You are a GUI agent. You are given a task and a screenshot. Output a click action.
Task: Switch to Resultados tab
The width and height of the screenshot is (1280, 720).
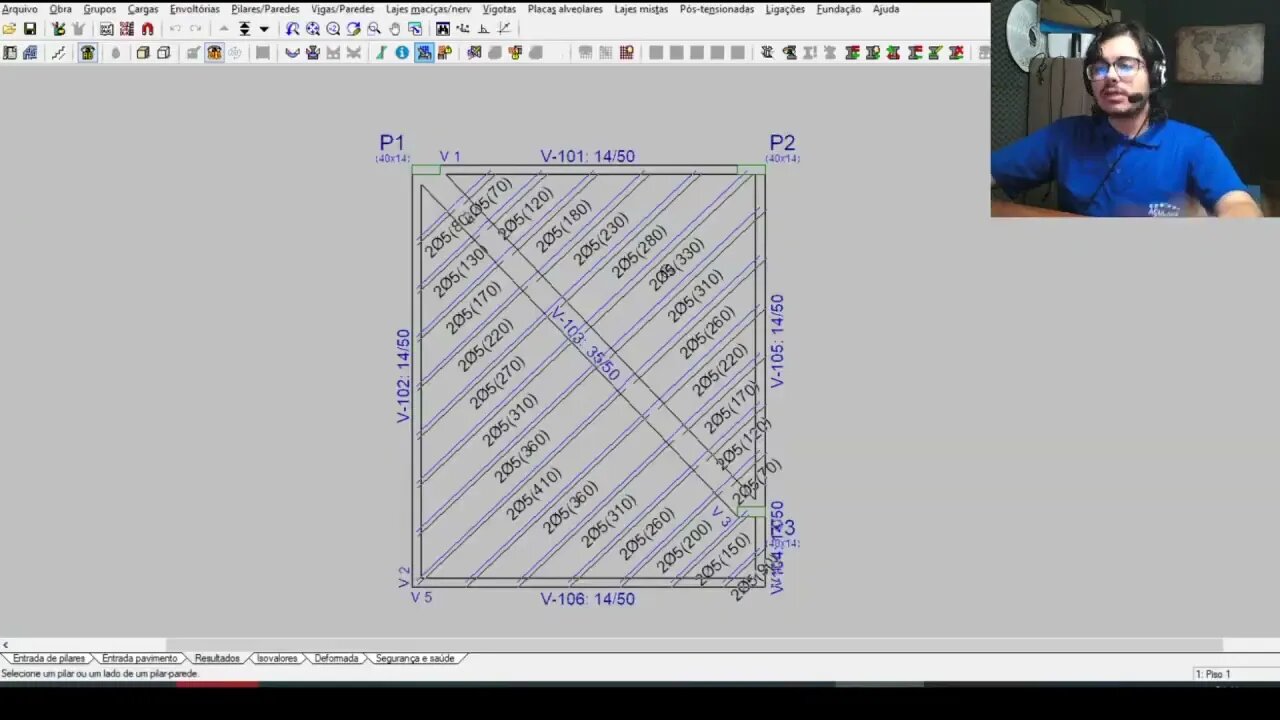coord(217,658)
